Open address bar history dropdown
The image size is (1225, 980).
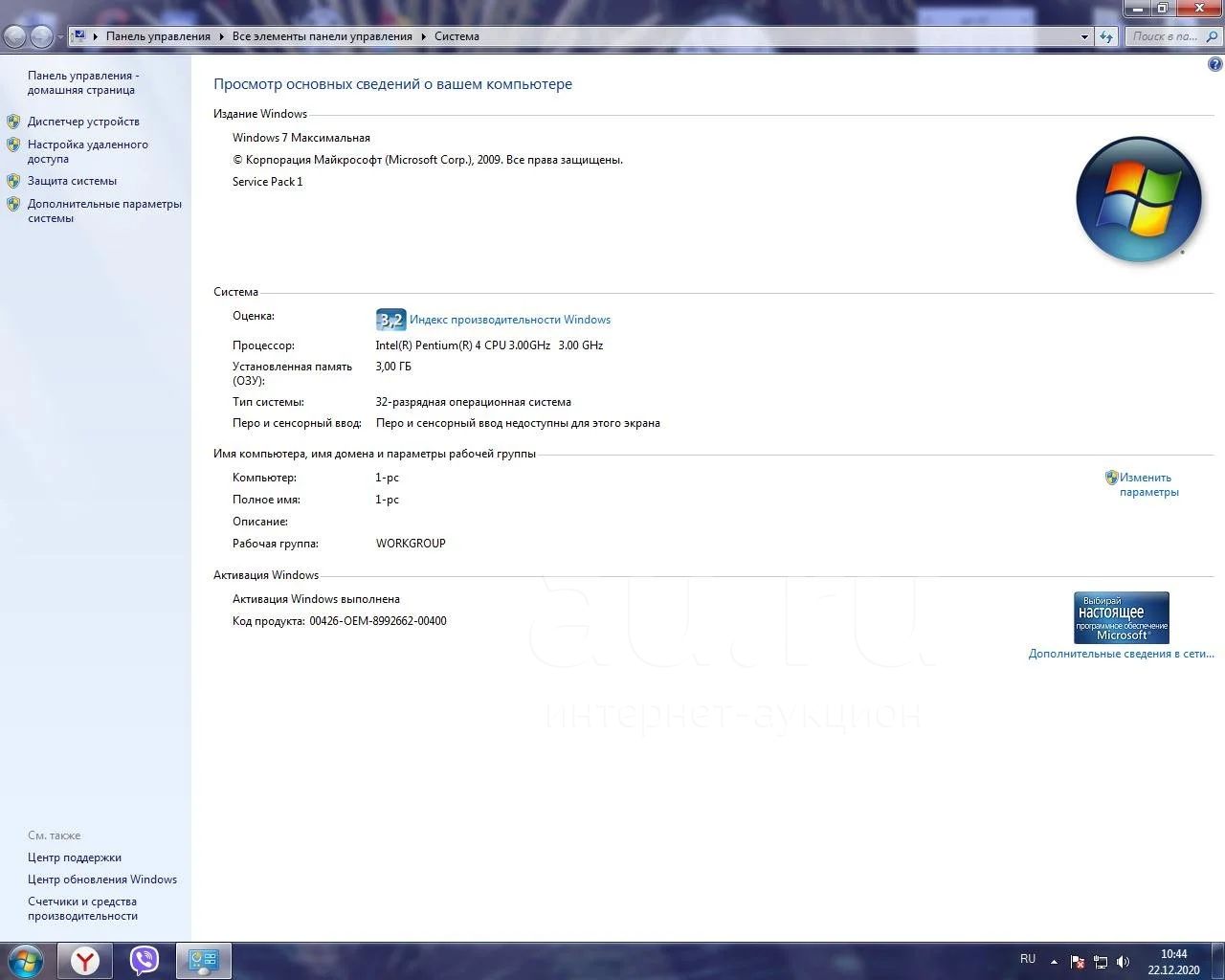click(x=1084, y=36)
